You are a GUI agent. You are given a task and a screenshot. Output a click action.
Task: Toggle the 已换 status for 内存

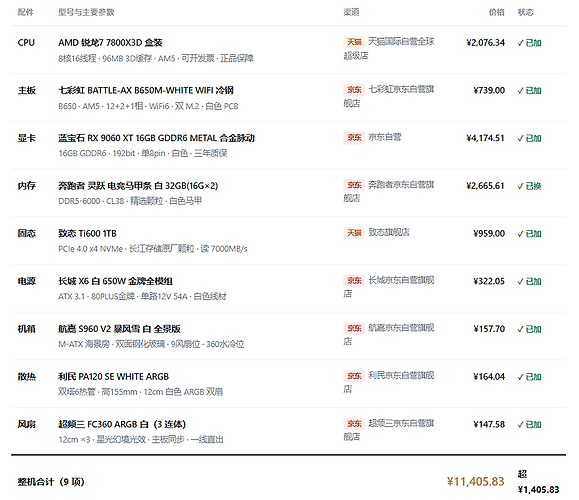pos(529,186)
